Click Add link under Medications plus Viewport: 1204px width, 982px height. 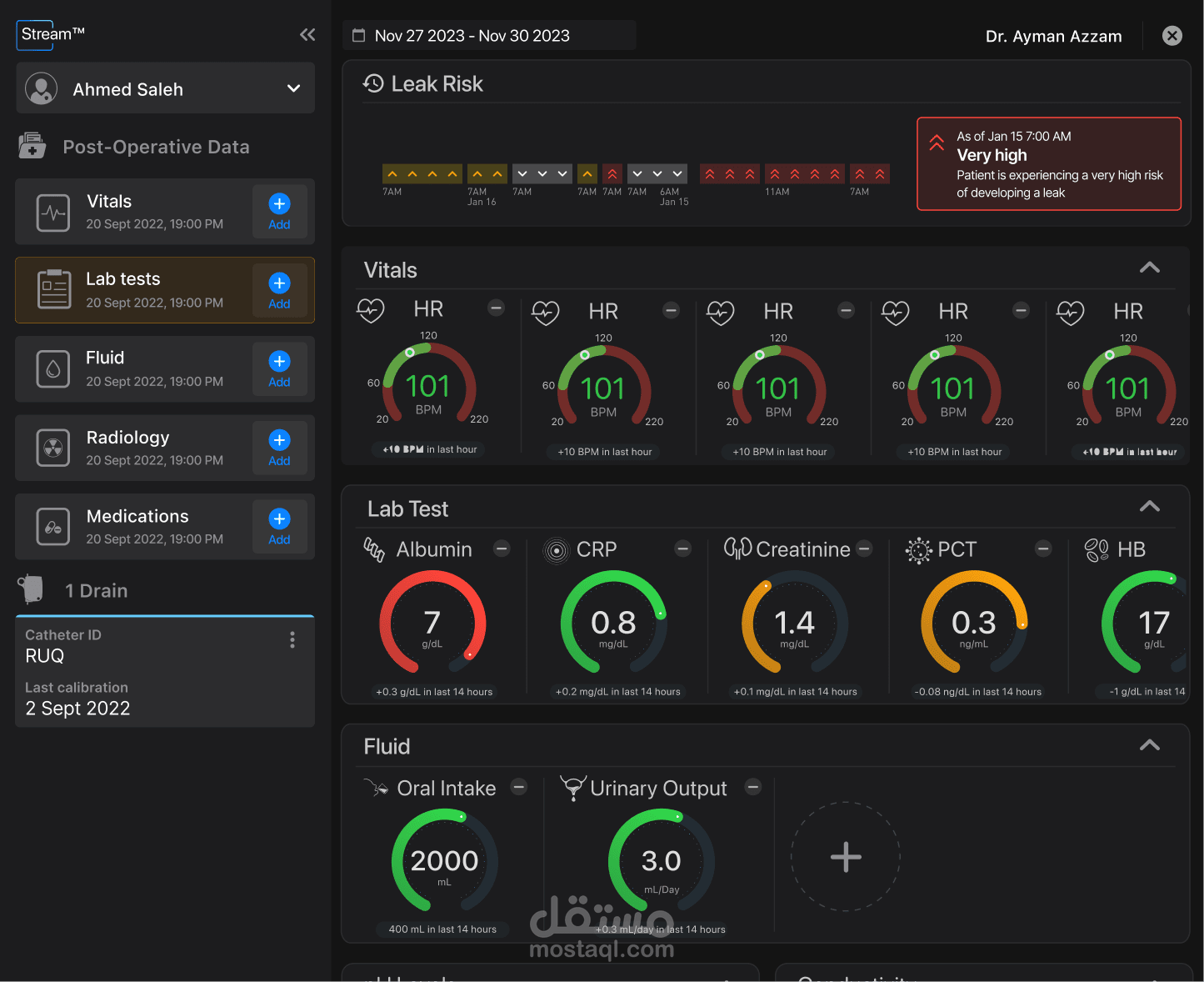pyautogui.click(x=279, y=539)
